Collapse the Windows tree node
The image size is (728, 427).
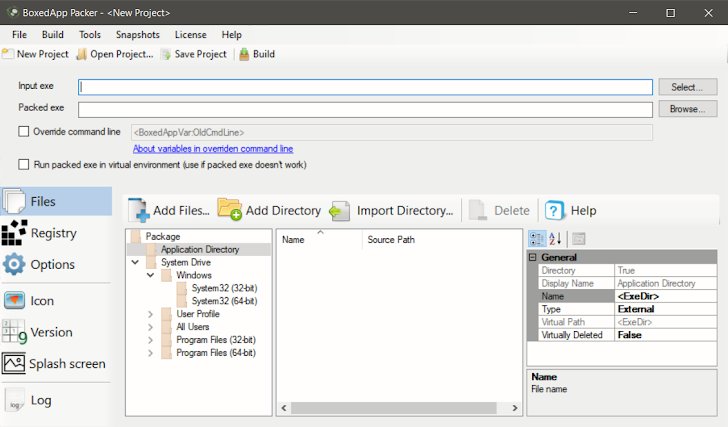pos(150,275)
